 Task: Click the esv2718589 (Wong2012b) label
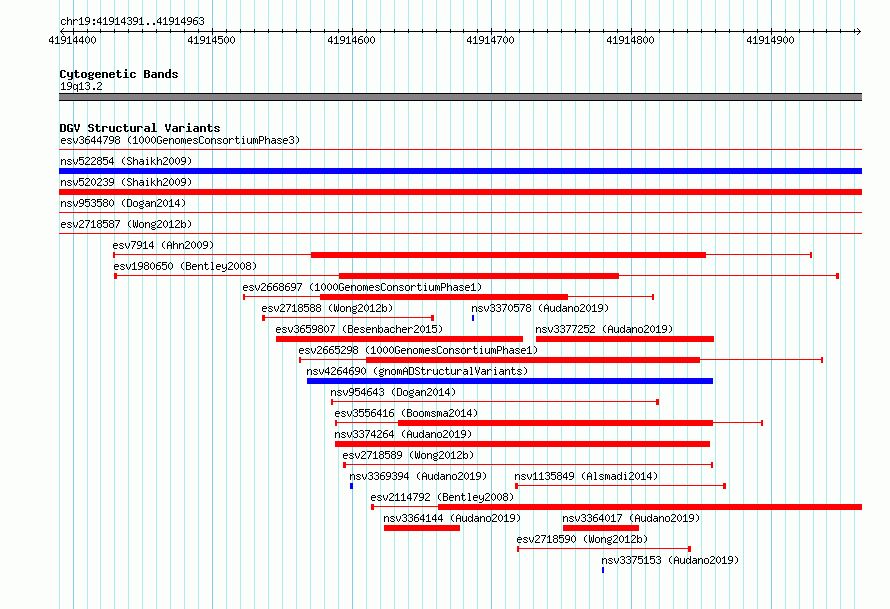pos(408,455)
